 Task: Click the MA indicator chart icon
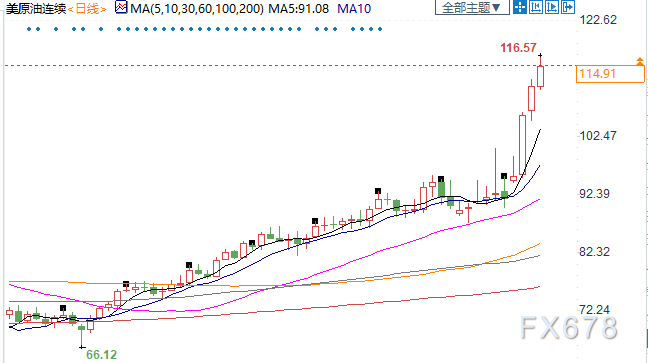[121, 7]
